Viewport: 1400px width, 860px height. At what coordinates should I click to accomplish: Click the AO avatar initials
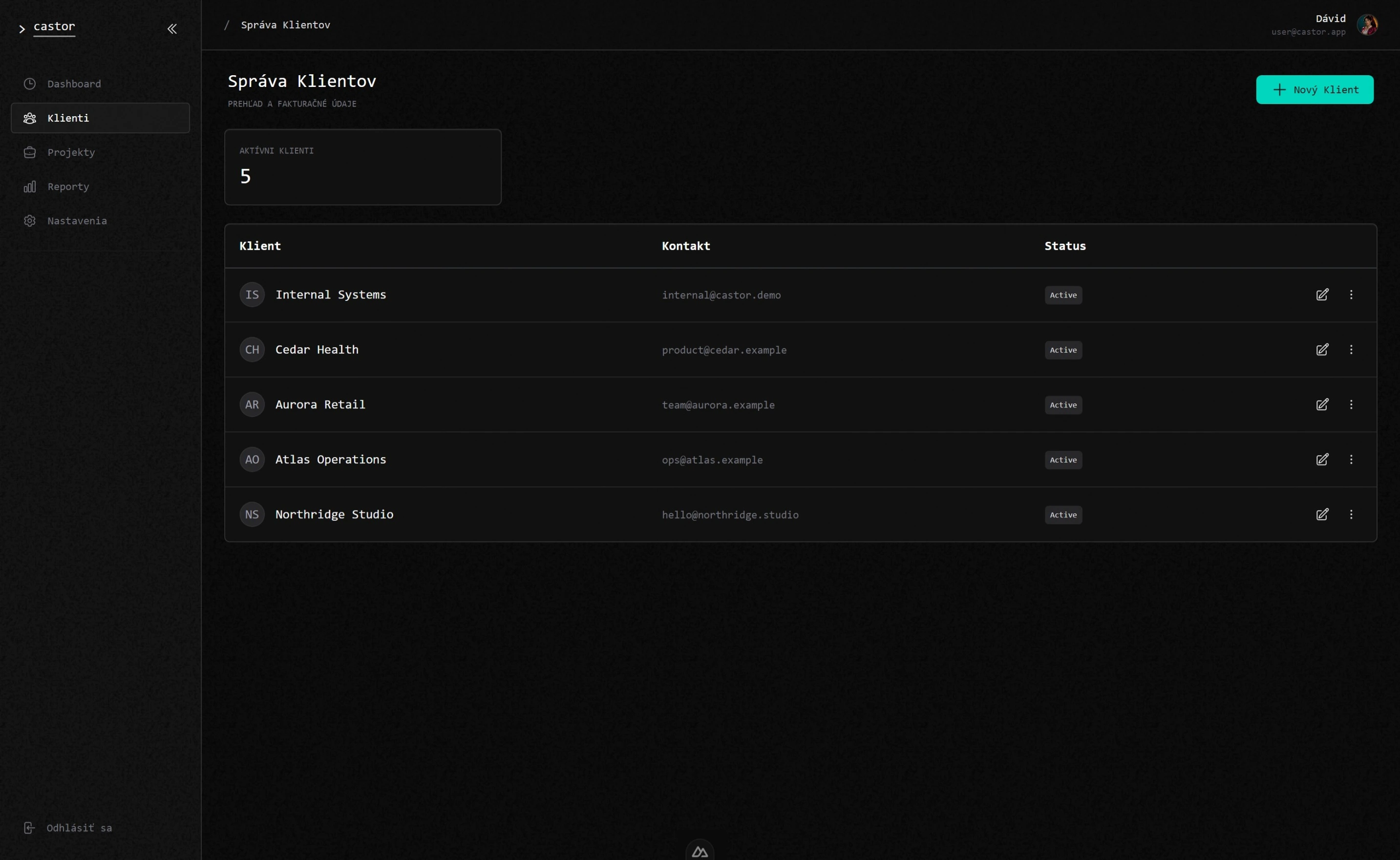pyautogui.click(x=252, y=459)
